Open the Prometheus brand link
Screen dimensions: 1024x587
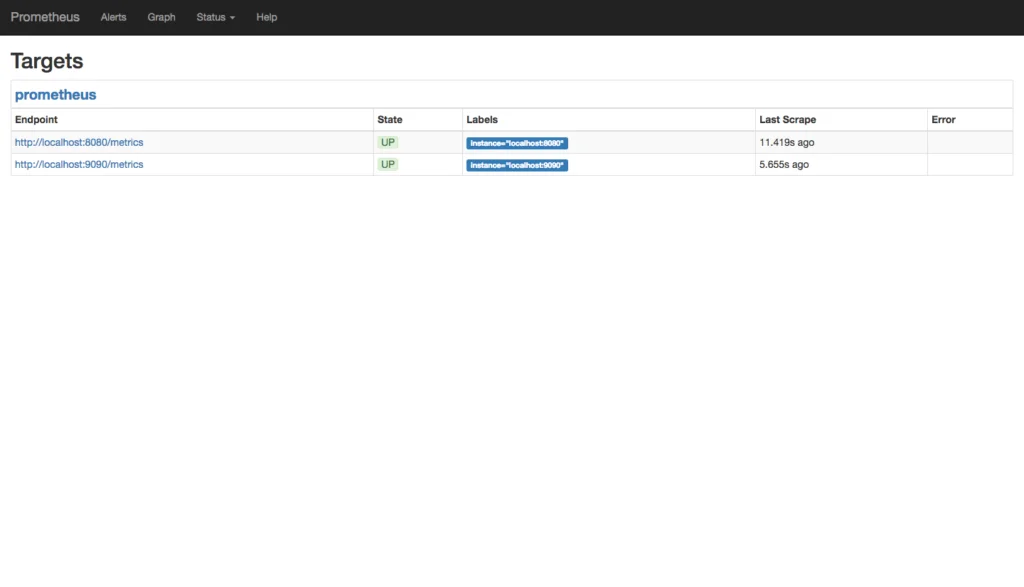[x=45, y=17]
